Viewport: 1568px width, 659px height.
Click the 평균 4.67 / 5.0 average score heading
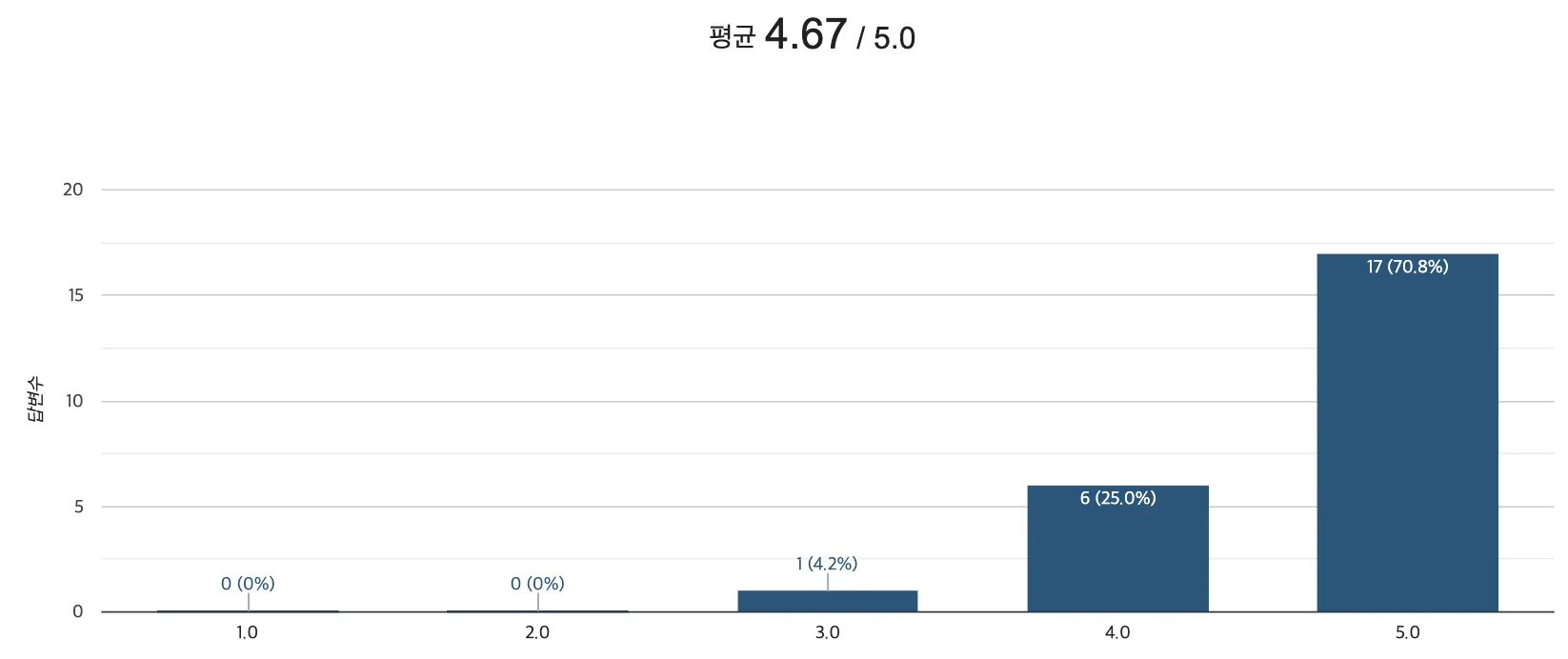(x=812, y=36)
